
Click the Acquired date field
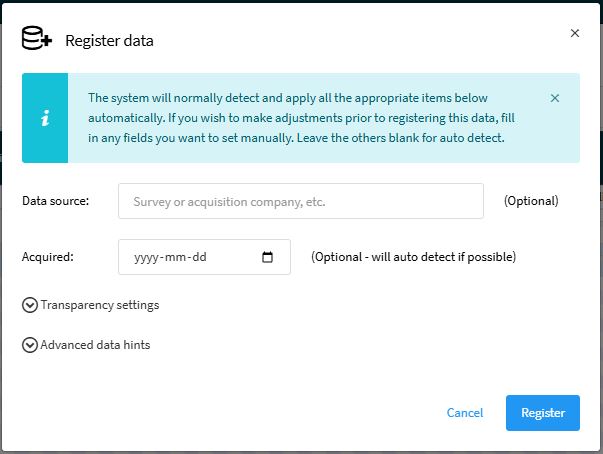coord(204,257)
